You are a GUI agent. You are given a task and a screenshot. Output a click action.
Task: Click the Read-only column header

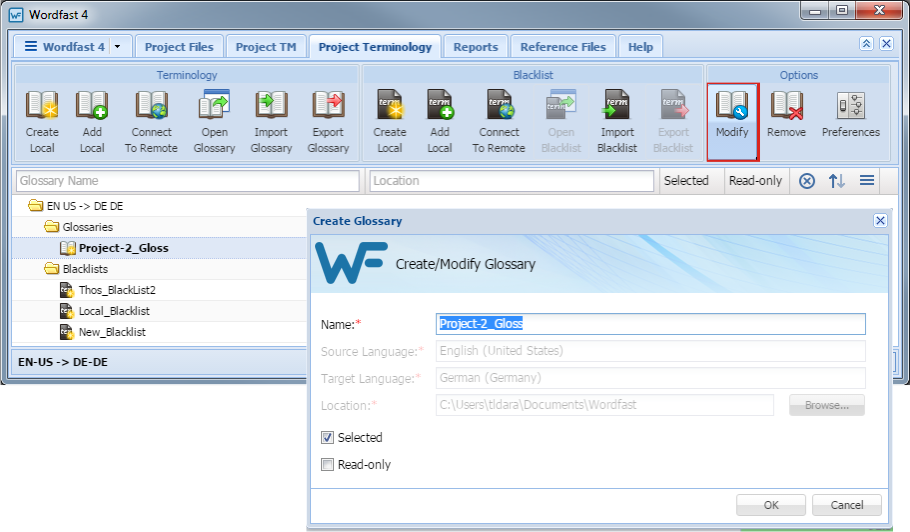tap(755, 180)
